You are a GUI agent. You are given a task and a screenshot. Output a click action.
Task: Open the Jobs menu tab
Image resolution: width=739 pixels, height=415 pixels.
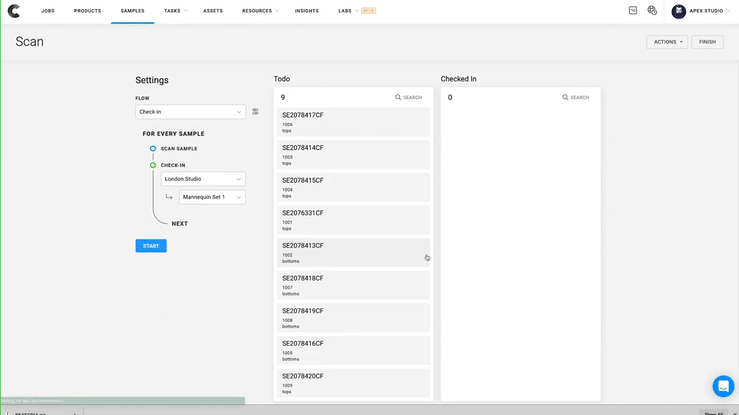(x=48, y=11)
